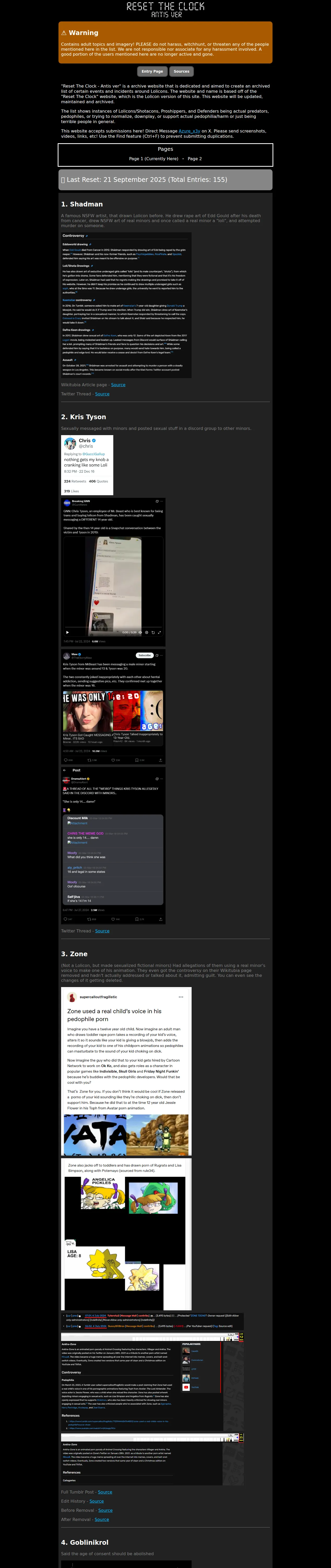Click the video progress bar
Screen dimensions: 331x1568
click(x=113, y=627)
